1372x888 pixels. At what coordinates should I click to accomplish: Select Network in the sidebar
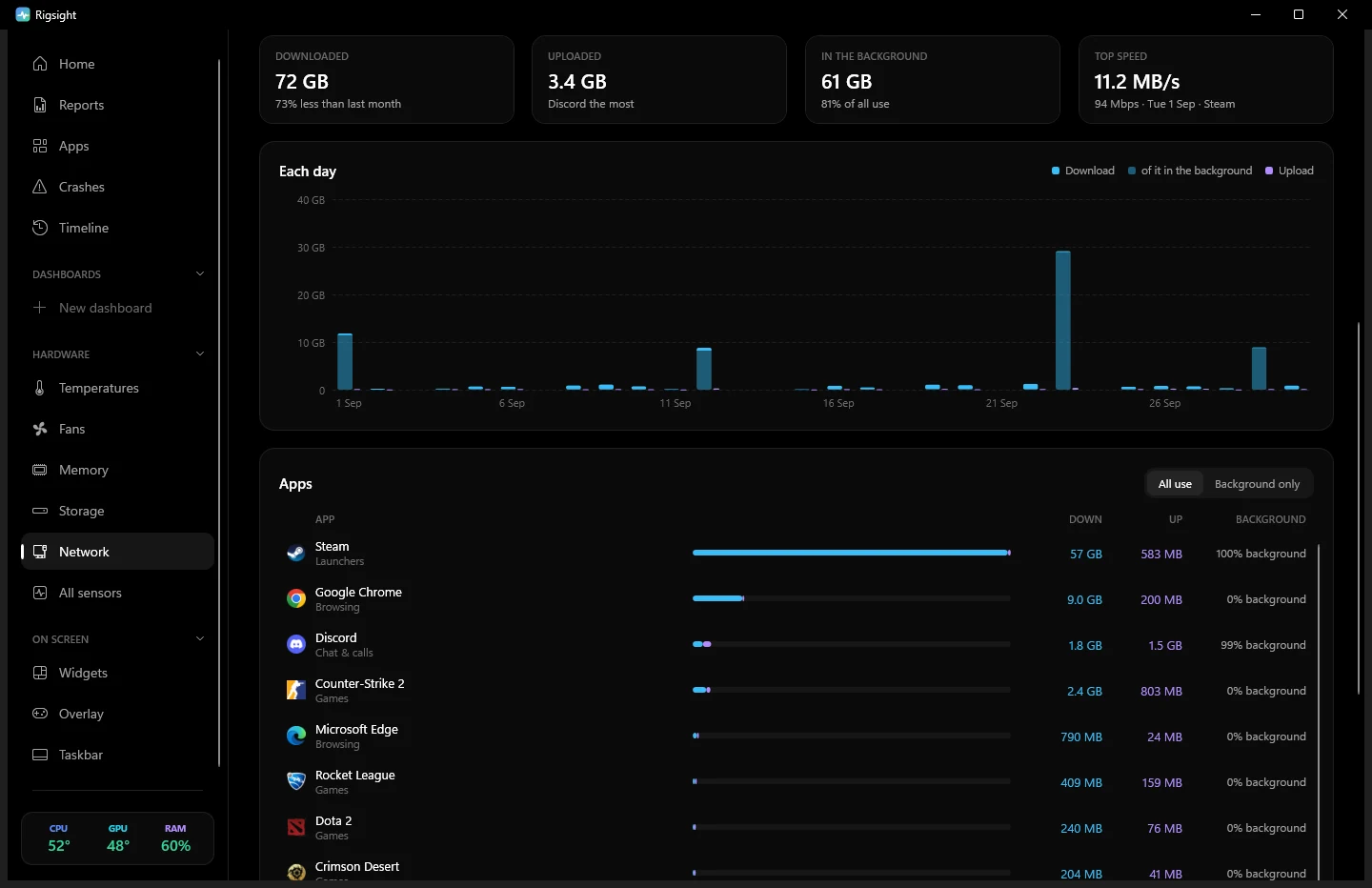[x=117, y=552]
